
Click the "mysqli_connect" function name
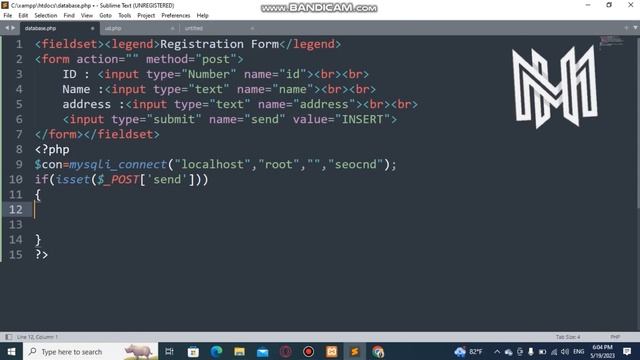(118, 164)
